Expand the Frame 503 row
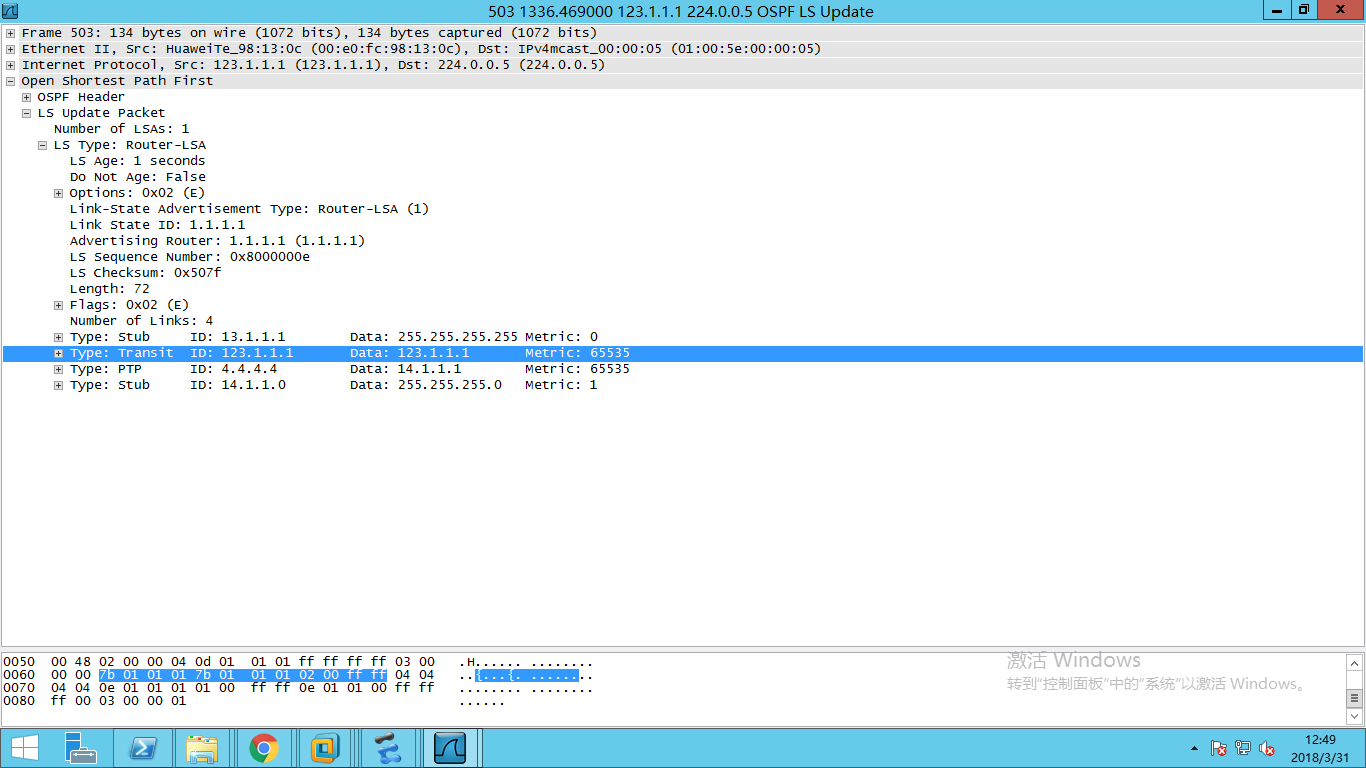This screenshot has height=768, width=1366. click(11, 33)
